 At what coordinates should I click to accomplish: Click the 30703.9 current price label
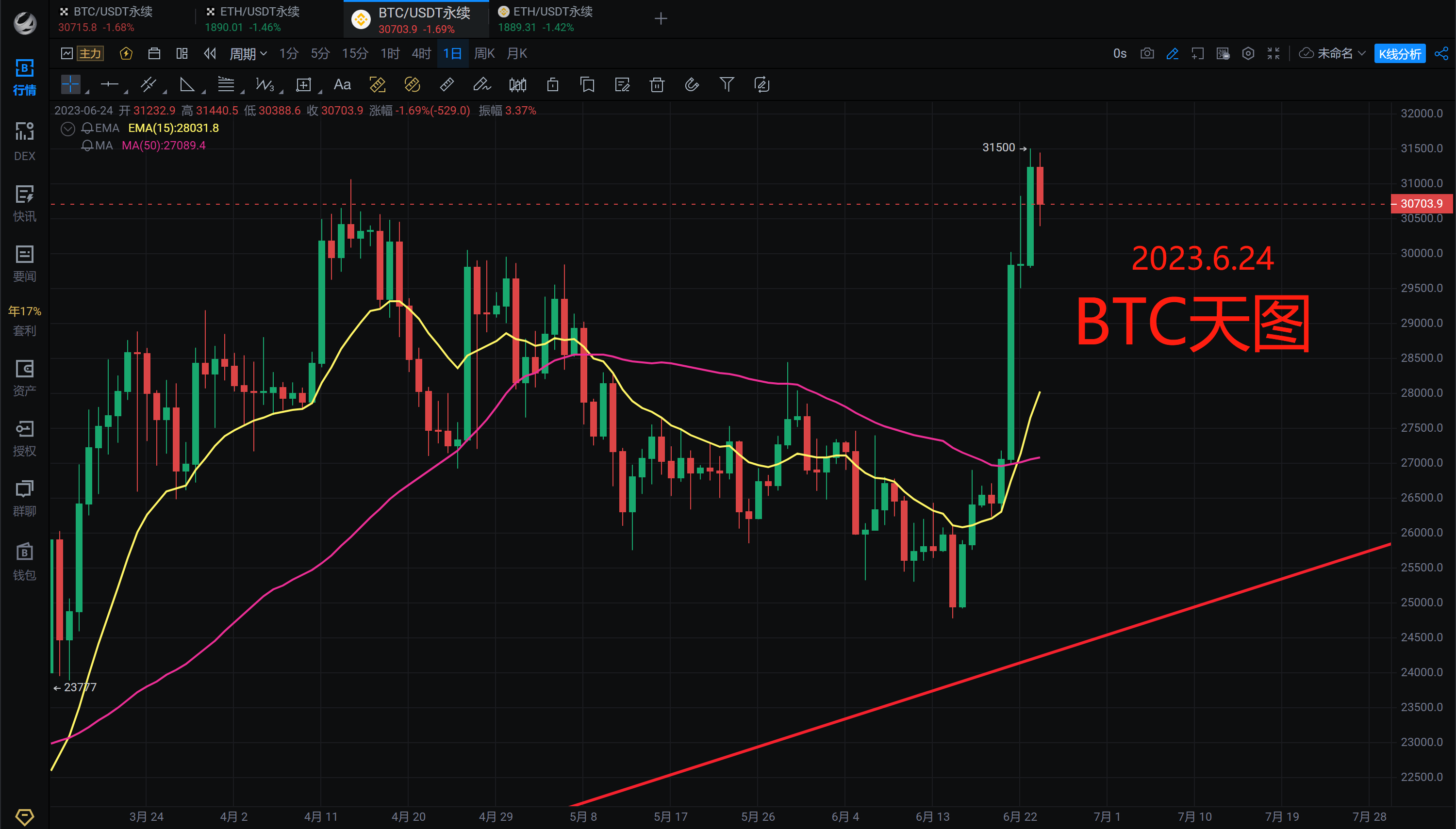click(x=1421, y=203)
